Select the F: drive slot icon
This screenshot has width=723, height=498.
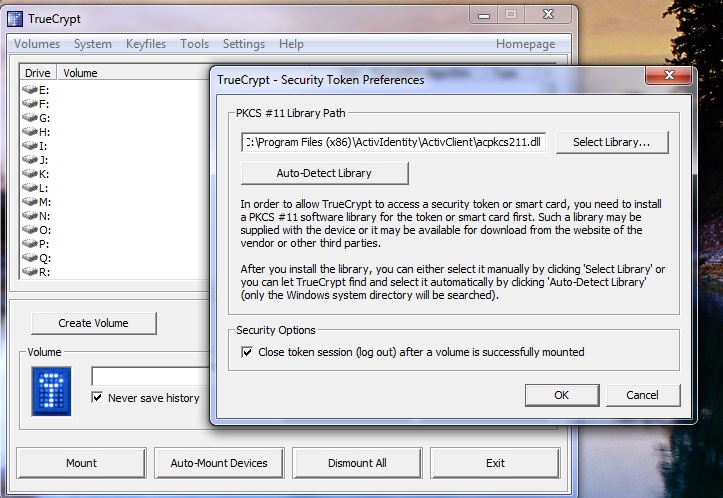30,103
